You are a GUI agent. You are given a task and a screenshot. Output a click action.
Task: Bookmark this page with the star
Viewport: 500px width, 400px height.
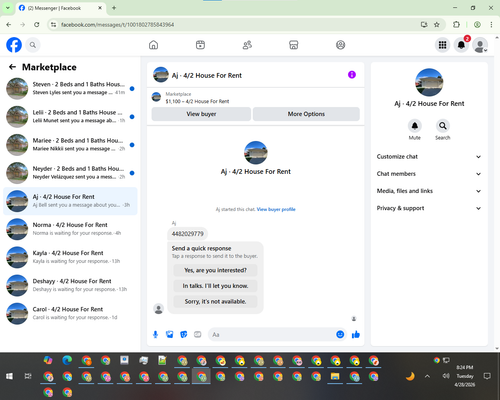click(437, 25)
